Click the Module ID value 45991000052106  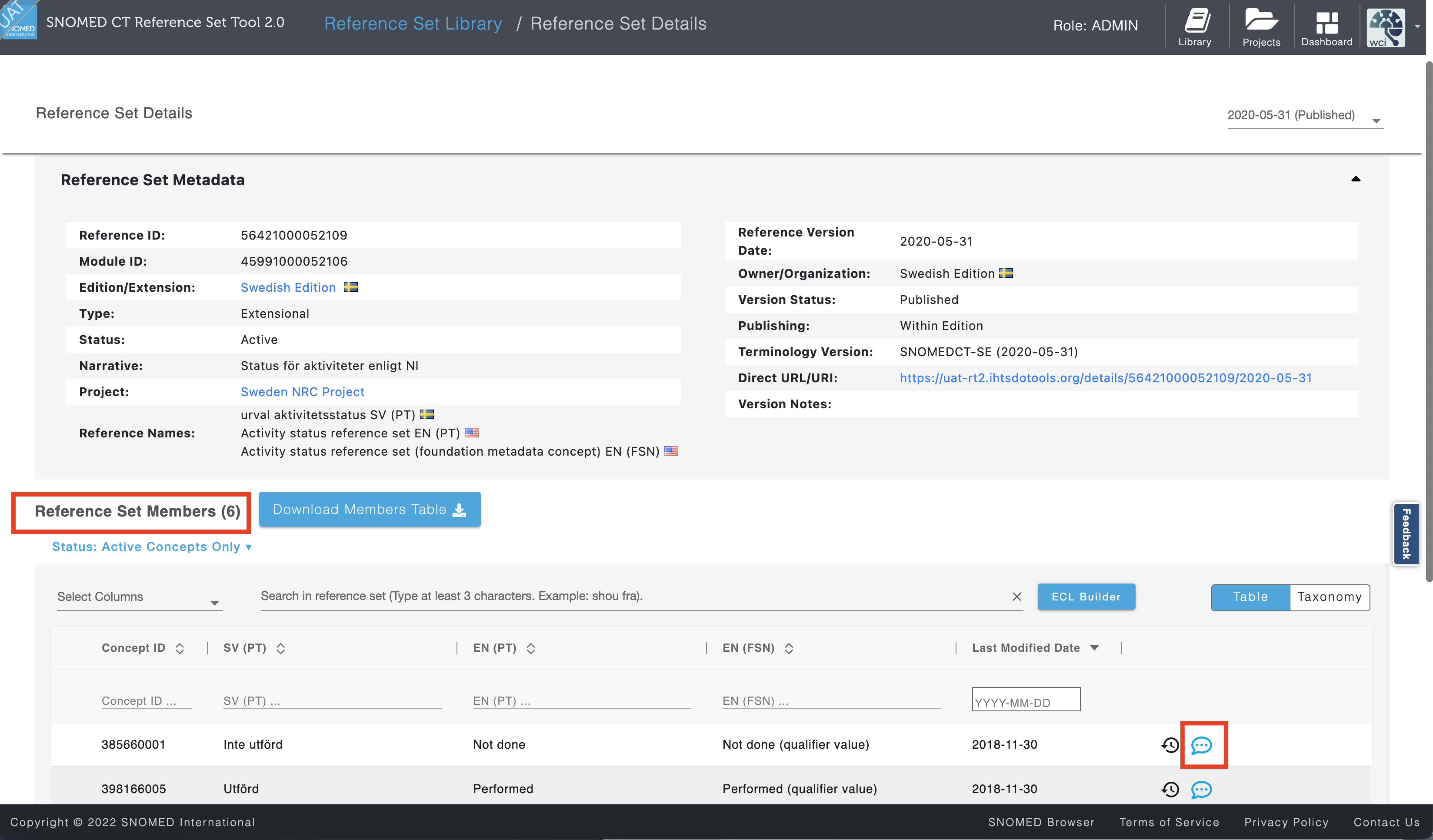pyautogui.click(x=294, y=261)
